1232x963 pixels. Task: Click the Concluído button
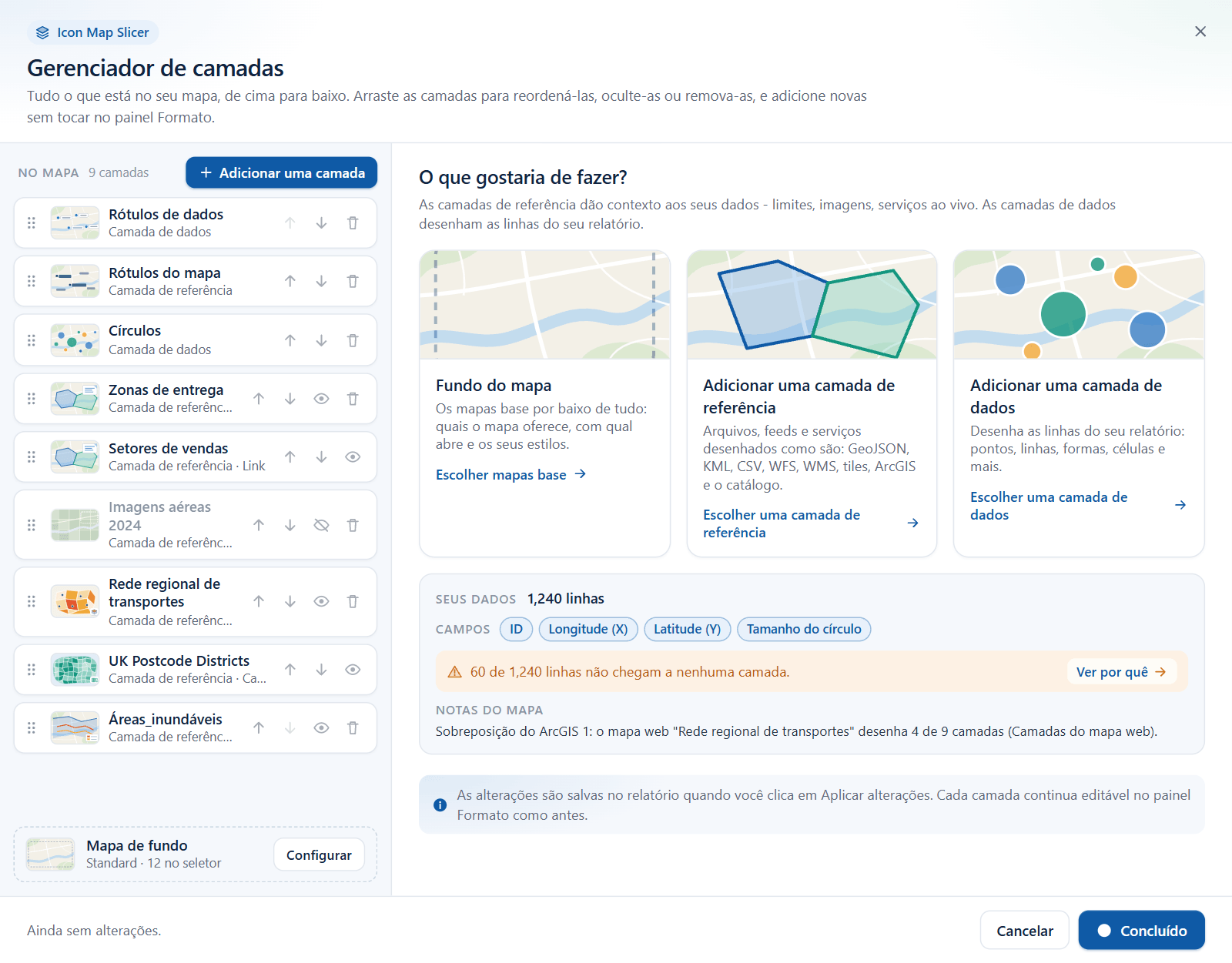(x=1141, y=931)
